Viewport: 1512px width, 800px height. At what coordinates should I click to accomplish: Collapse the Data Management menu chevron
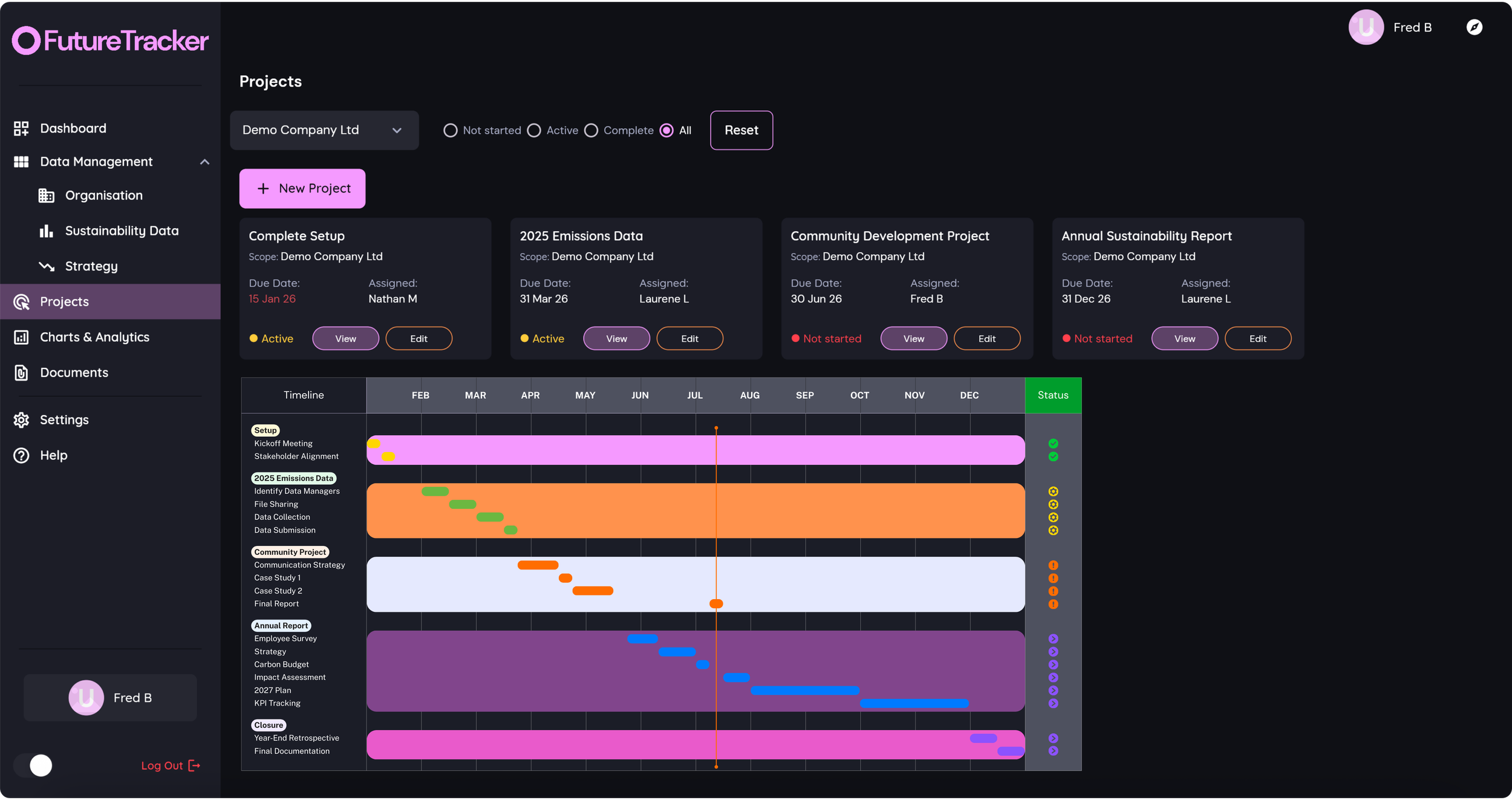(x=204, y=162)
